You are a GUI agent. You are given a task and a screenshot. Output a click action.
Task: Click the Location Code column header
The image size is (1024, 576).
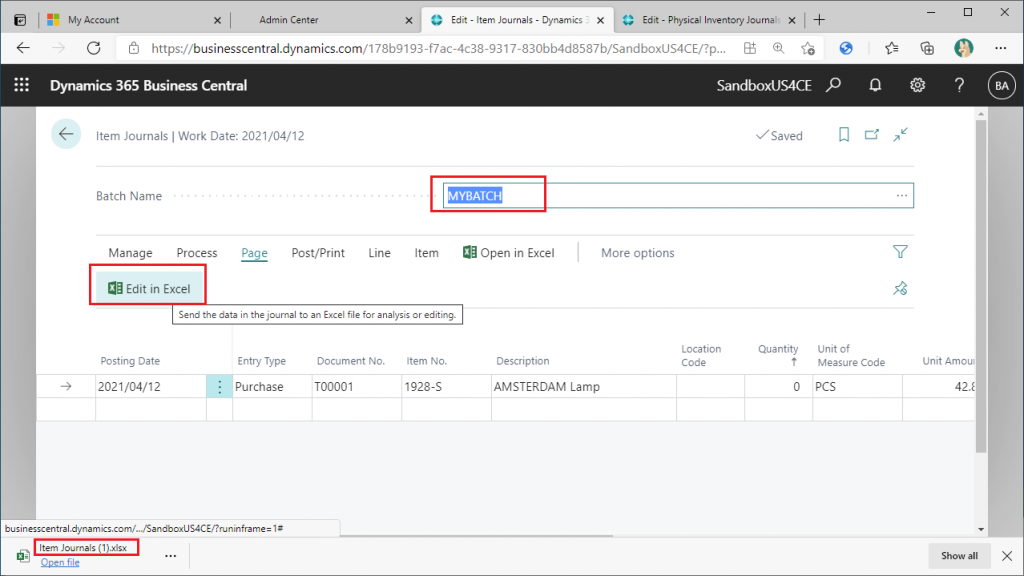point(701,355)
